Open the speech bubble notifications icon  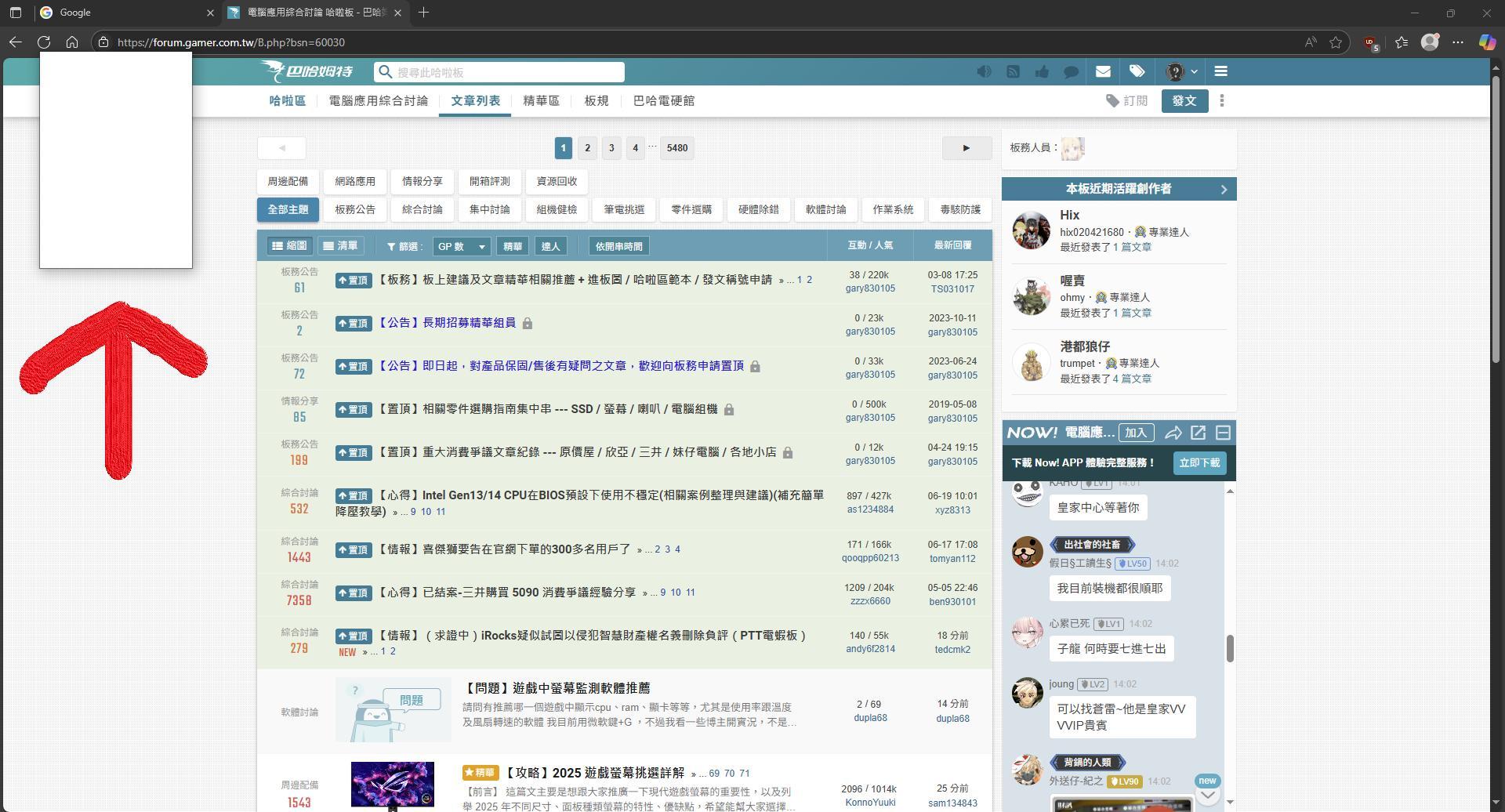(x=1071, y=71)
